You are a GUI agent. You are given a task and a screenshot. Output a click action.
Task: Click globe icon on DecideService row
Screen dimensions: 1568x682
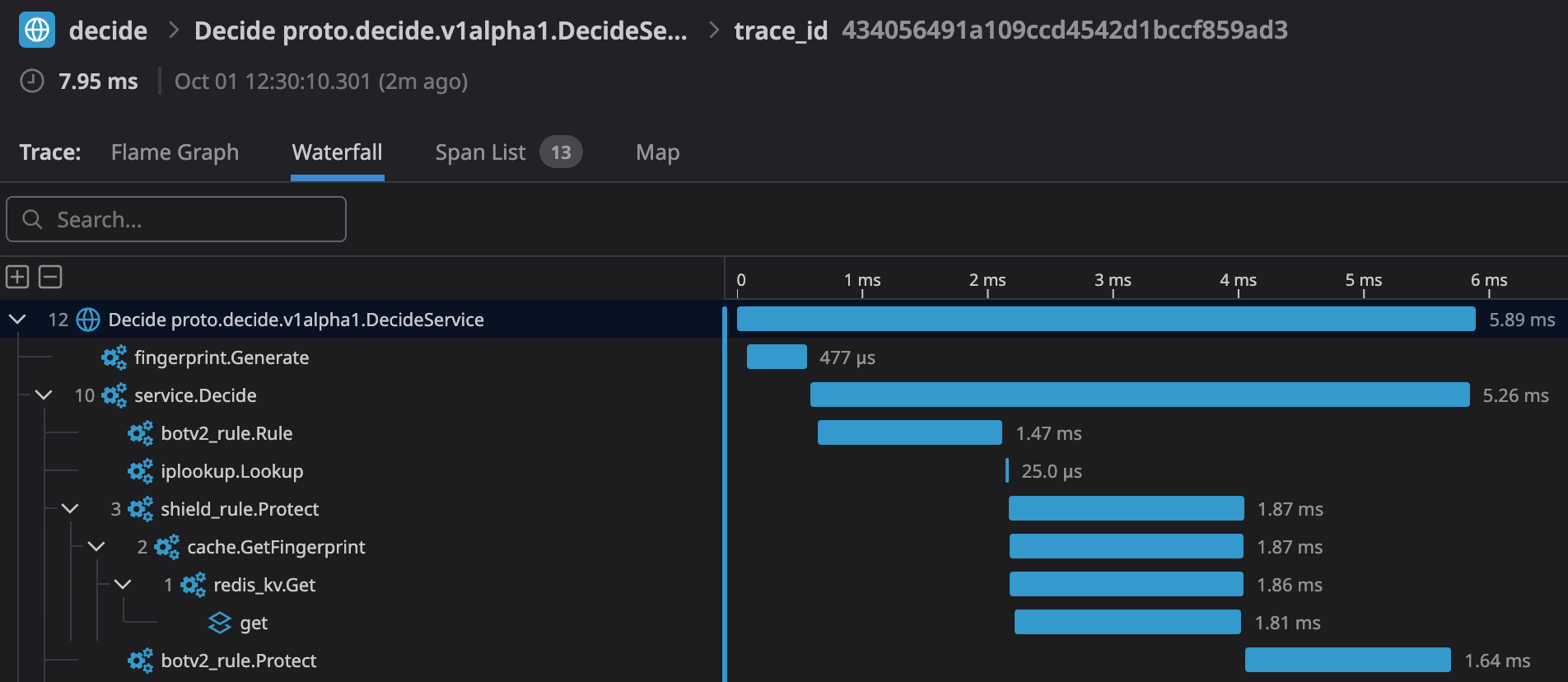coord(88,320)
